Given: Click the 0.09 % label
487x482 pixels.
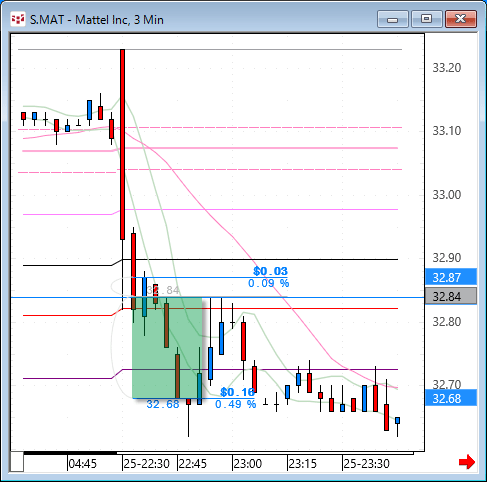Looking at the screenshot, I should (x=269, y=283).
